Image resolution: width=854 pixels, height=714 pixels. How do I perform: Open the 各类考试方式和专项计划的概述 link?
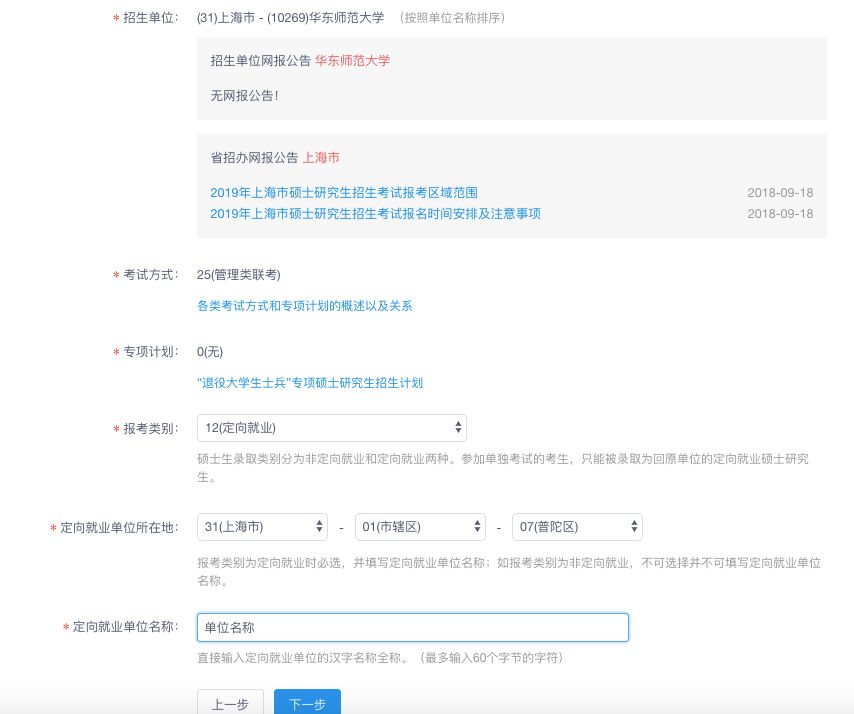tap(305, 306)
